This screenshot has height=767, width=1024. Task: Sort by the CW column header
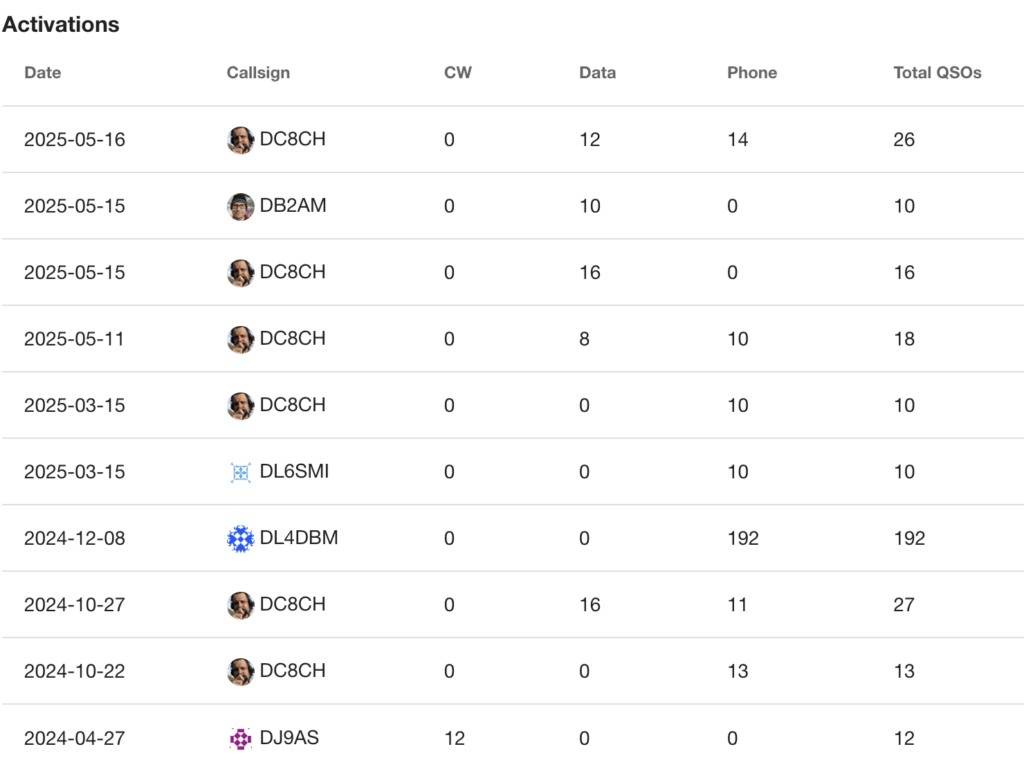tap(458, 73)
